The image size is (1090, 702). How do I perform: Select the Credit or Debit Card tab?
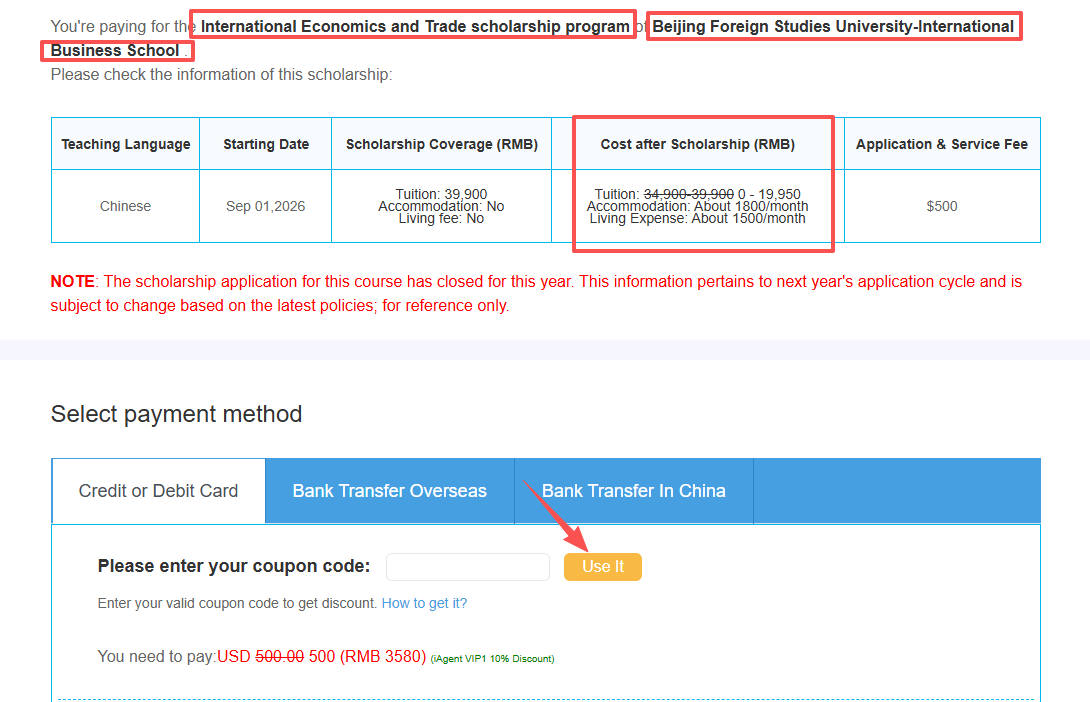pyautogui.click(x=158, y=491)
